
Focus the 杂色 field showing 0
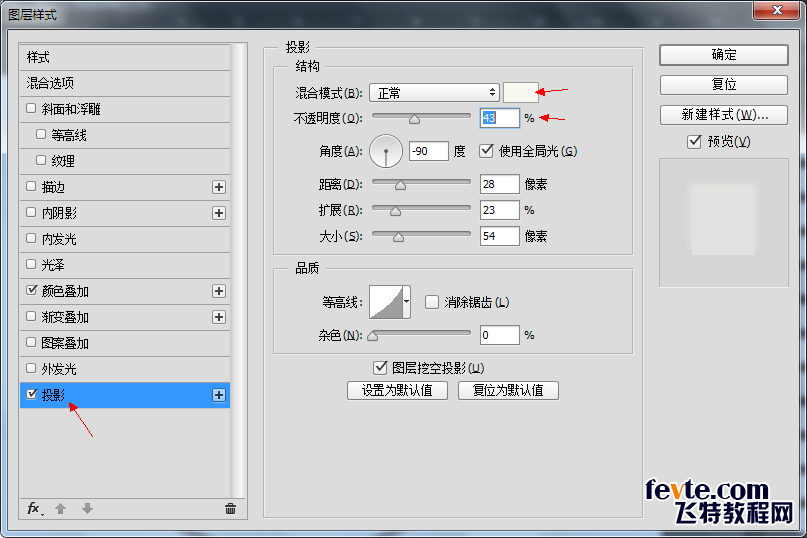(x=500, y=335)
